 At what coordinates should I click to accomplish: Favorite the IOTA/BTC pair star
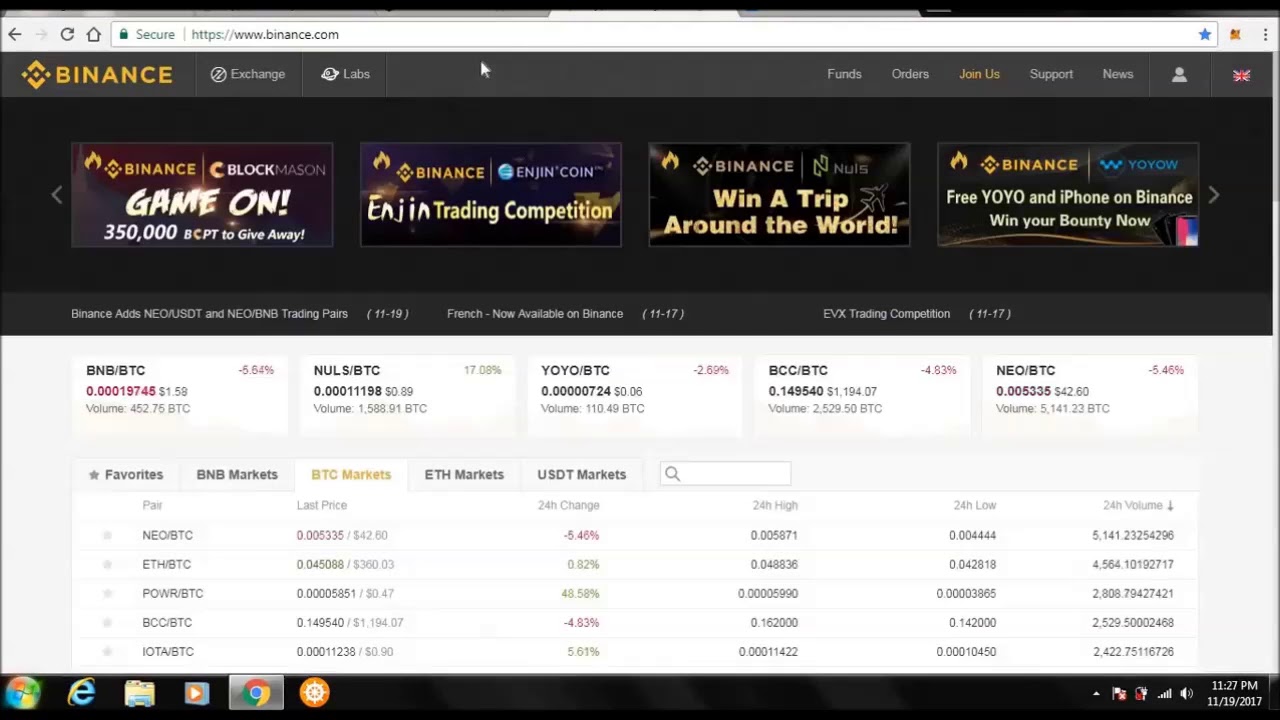pyautogui.click(x=107, y=651)
